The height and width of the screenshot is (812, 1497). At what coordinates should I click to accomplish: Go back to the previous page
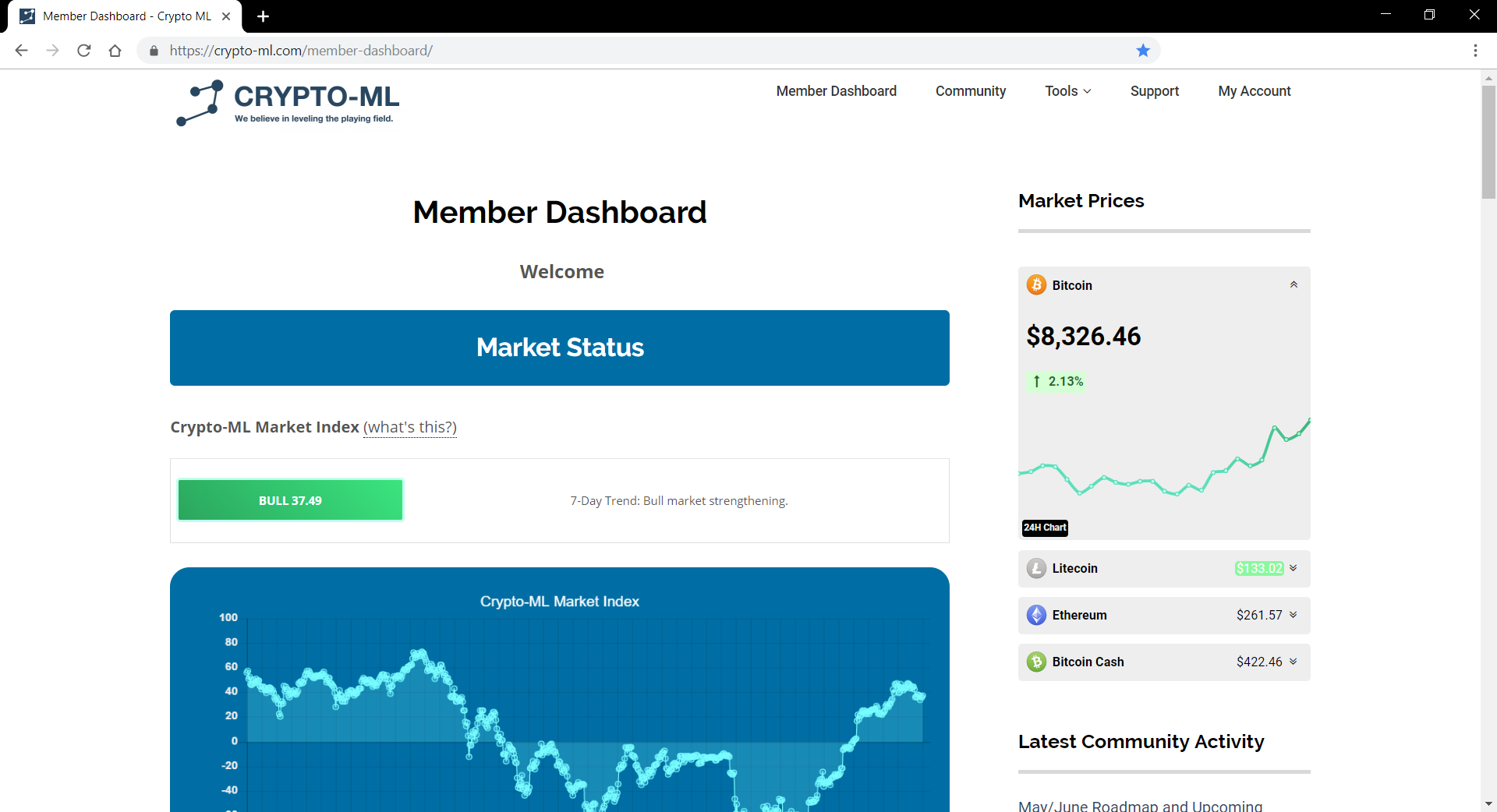(x=22, y=51)
